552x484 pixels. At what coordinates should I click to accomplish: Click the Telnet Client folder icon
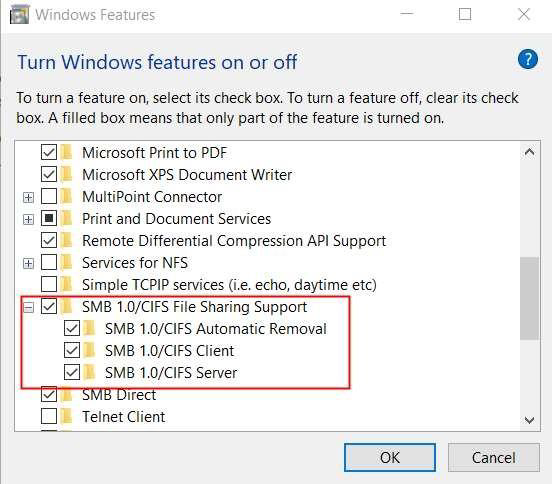66,416
